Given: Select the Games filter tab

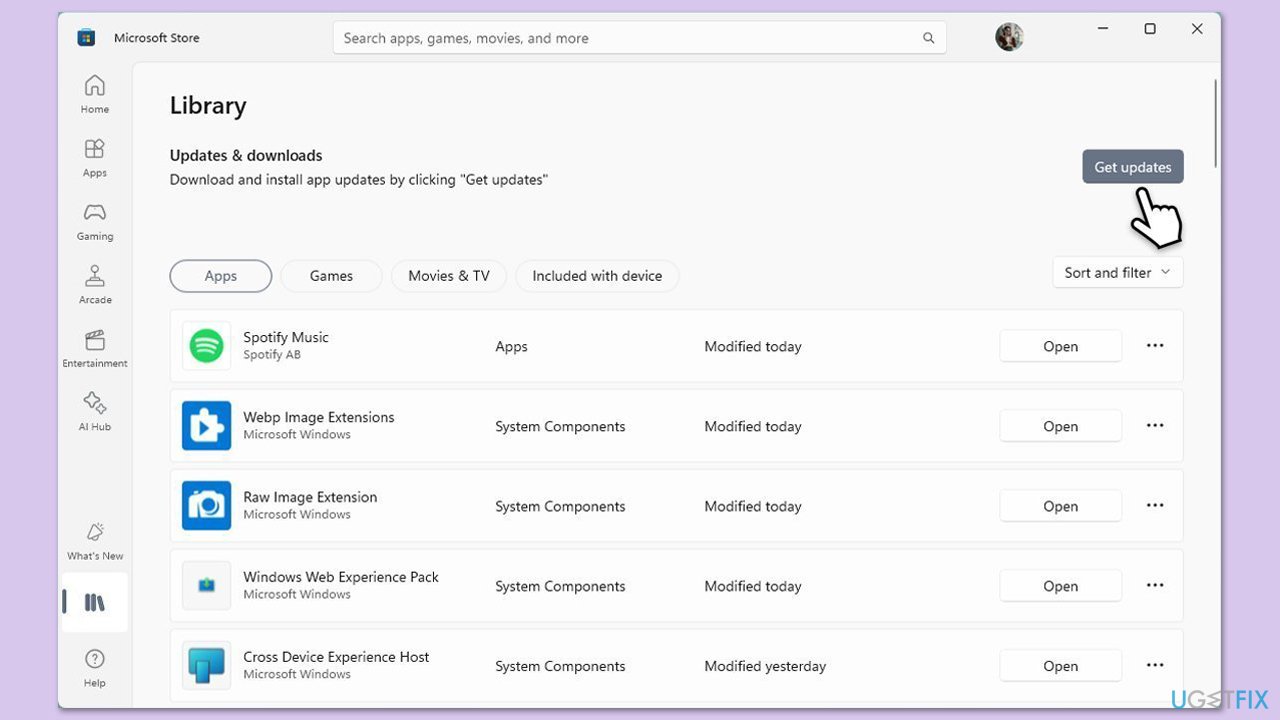Looking at the screenshot, I should point(331,276).
